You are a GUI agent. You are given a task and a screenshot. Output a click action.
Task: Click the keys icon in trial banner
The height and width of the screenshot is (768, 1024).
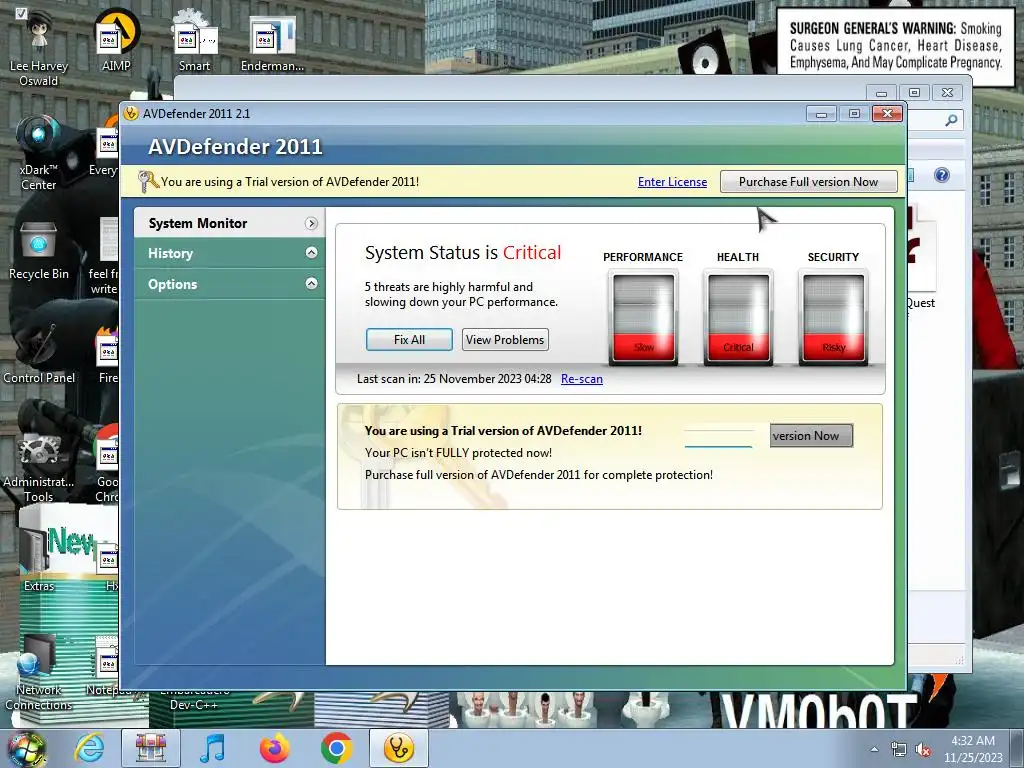[x=148, y=182]
